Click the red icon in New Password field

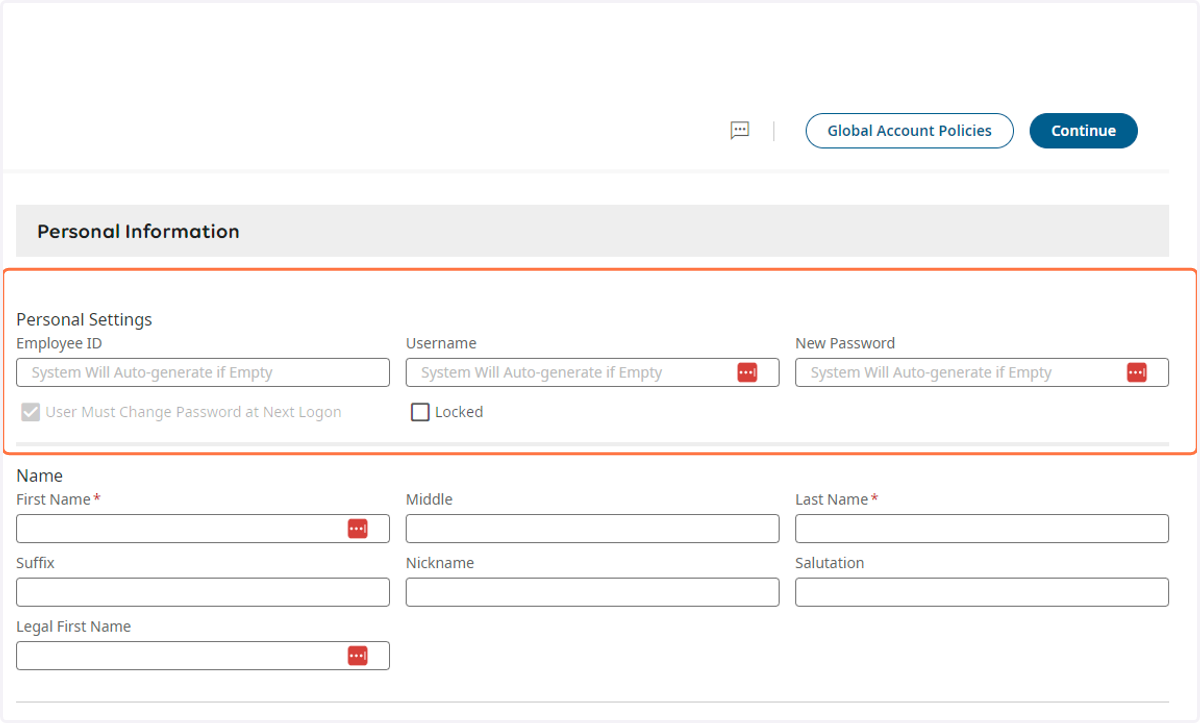coord(1137,372)
